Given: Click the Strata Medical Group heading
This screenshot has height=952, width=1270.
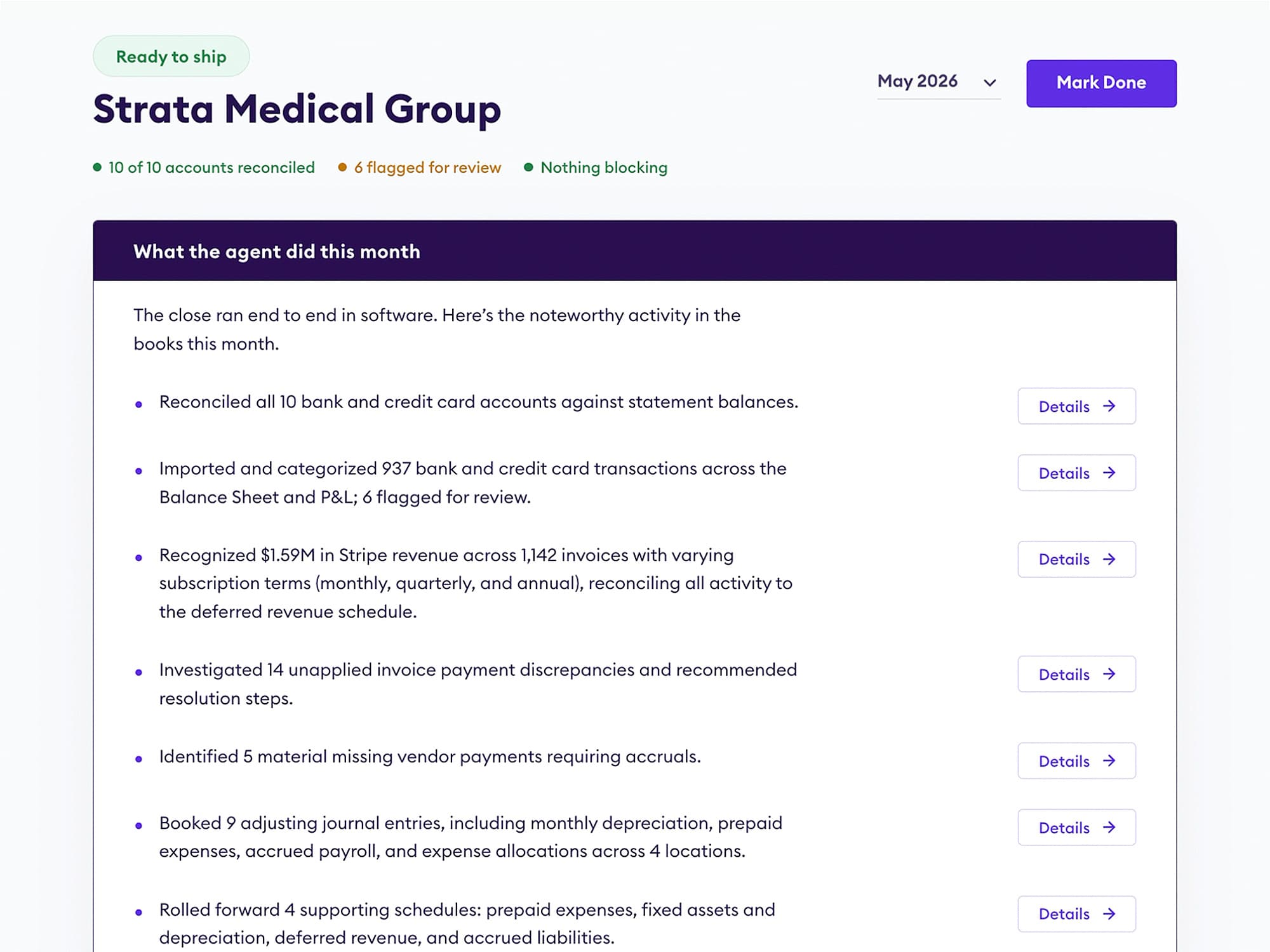Looking at the screenshot, I should coord(297,109).
